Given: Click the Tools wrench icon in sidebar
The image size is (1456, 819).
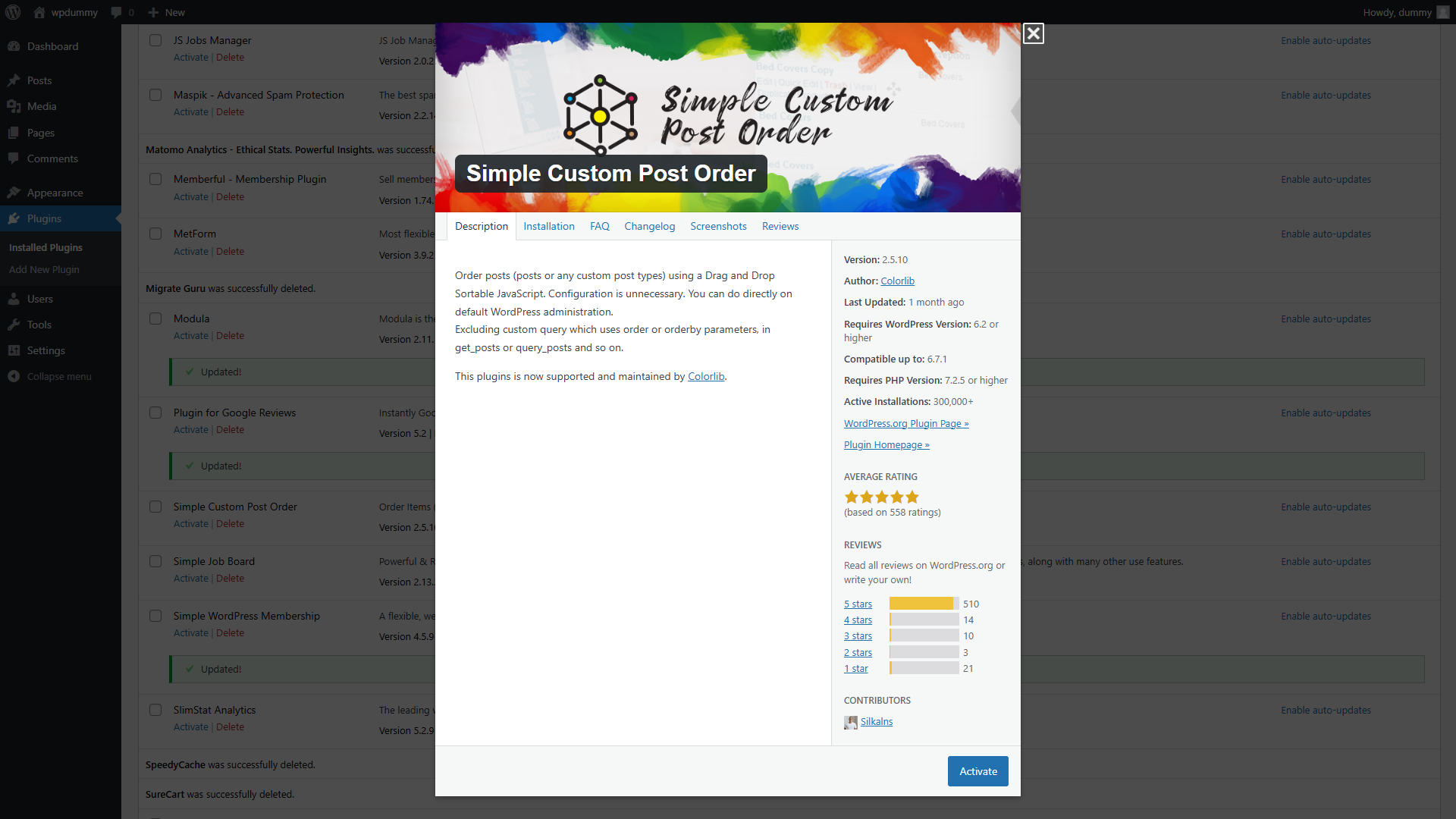Looking at the screenshot, I should tap(14, 325).
